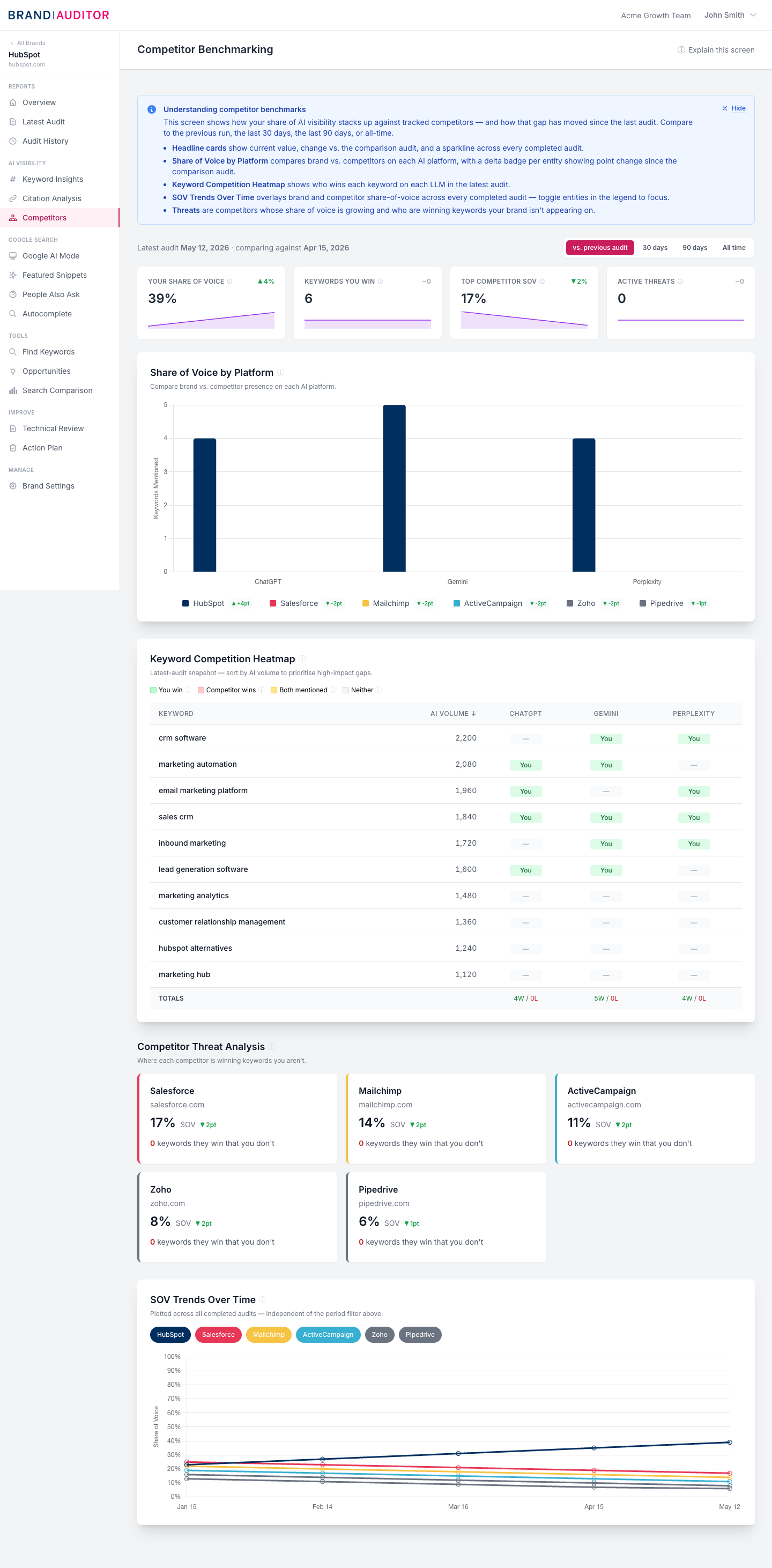Open Keyword Insights in sidebar

pos(60,179)
